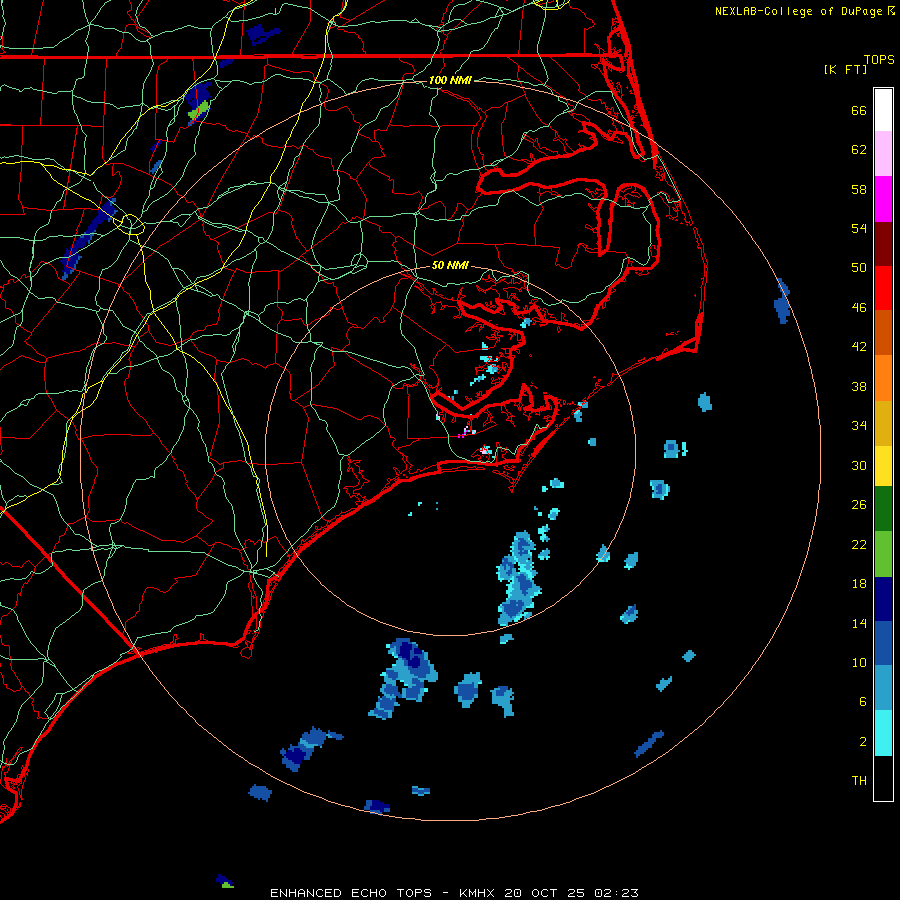
Task: Click the white 66 kft color swatch
Action: pos(883,110)
